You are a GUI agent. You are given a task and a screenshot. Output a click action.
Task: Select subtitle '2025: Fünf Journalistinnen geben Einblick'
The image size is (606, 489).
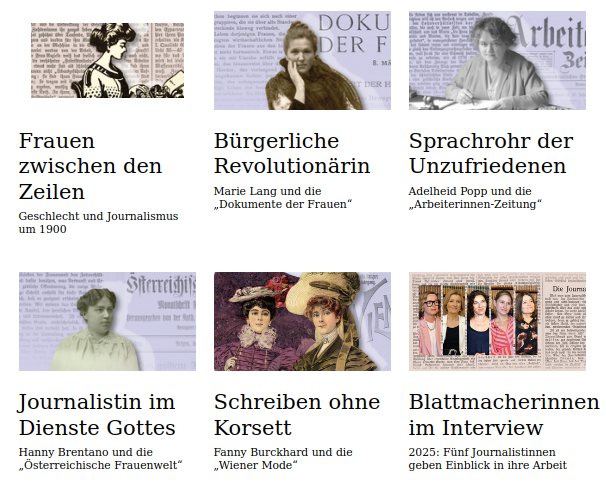[x=487, y=458]
